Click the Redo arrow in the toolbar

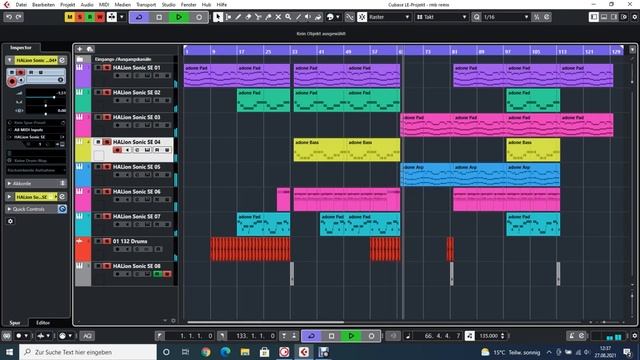click(x=19, y=17)
